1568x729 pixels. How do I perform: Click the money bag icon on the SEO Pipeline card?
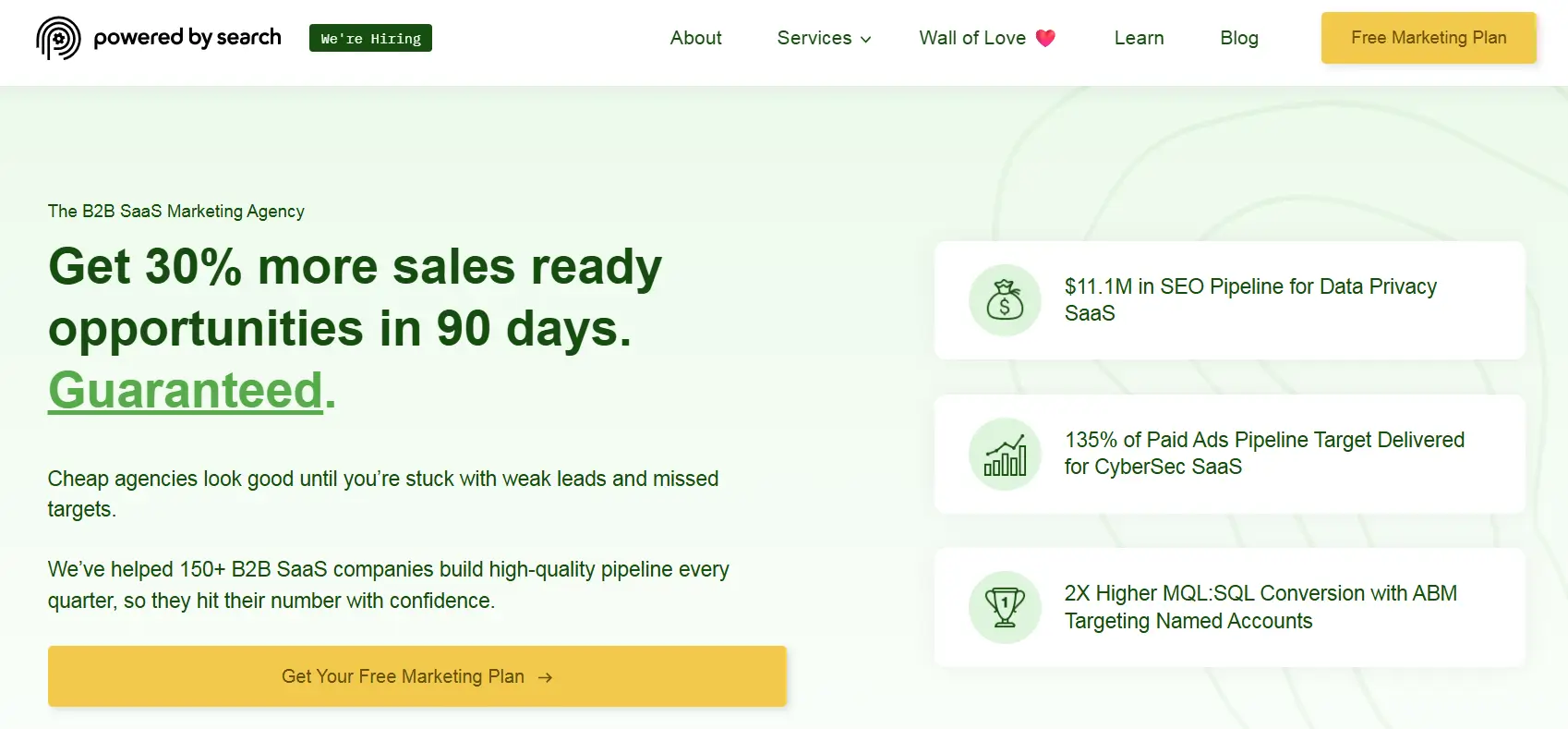1005,300
